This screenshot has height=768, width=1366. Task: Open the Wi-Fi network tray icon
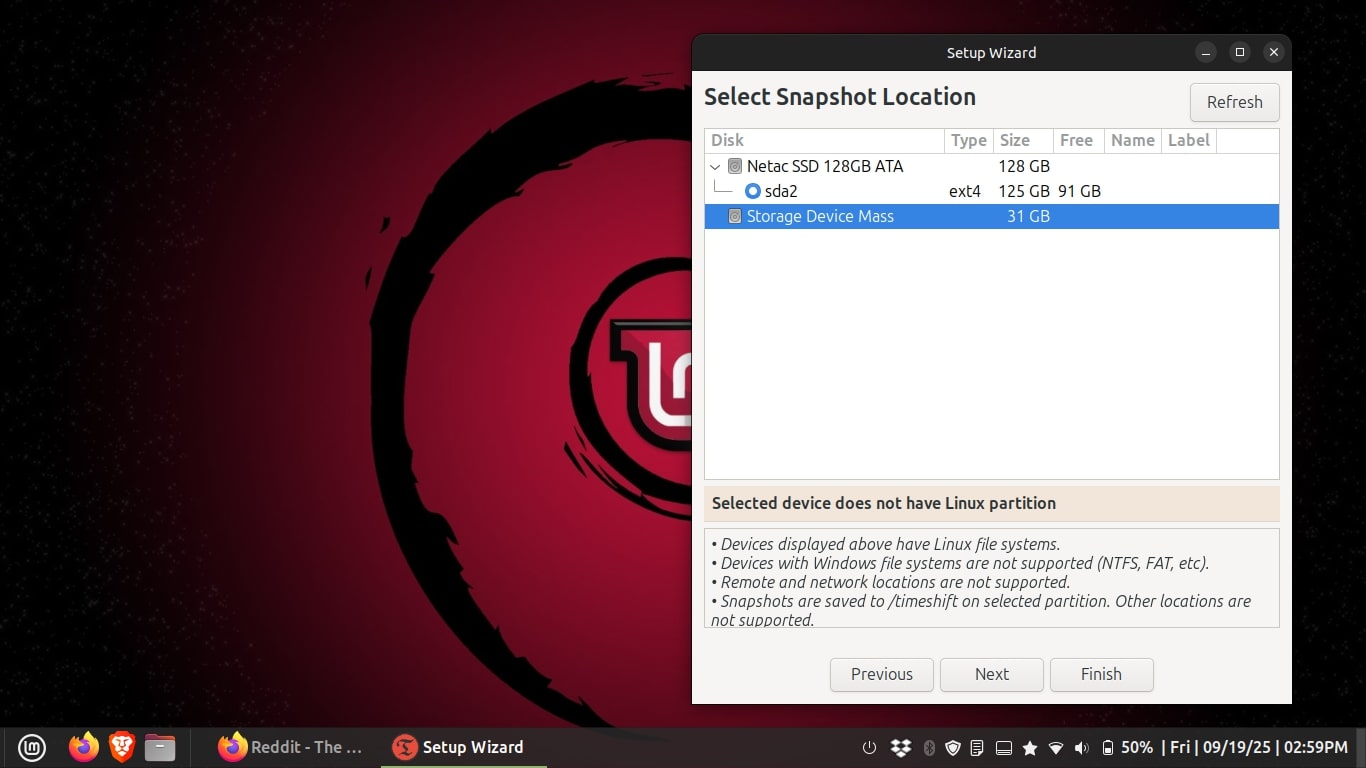(1056, 748)
